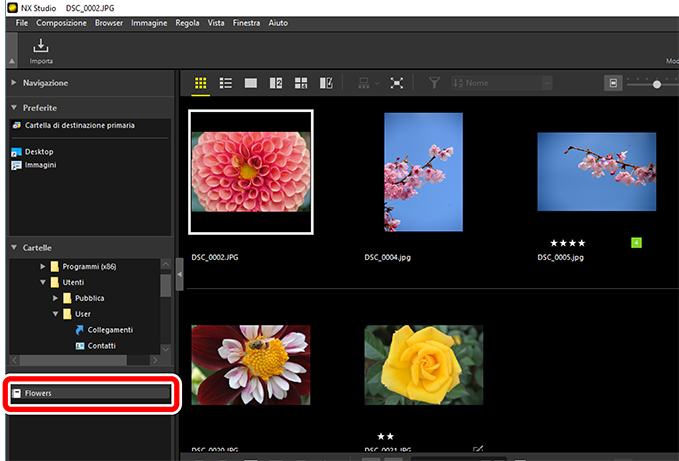Switch to thumbnail list view
Viewport: 679px width, 461px height.
point(226,83)
